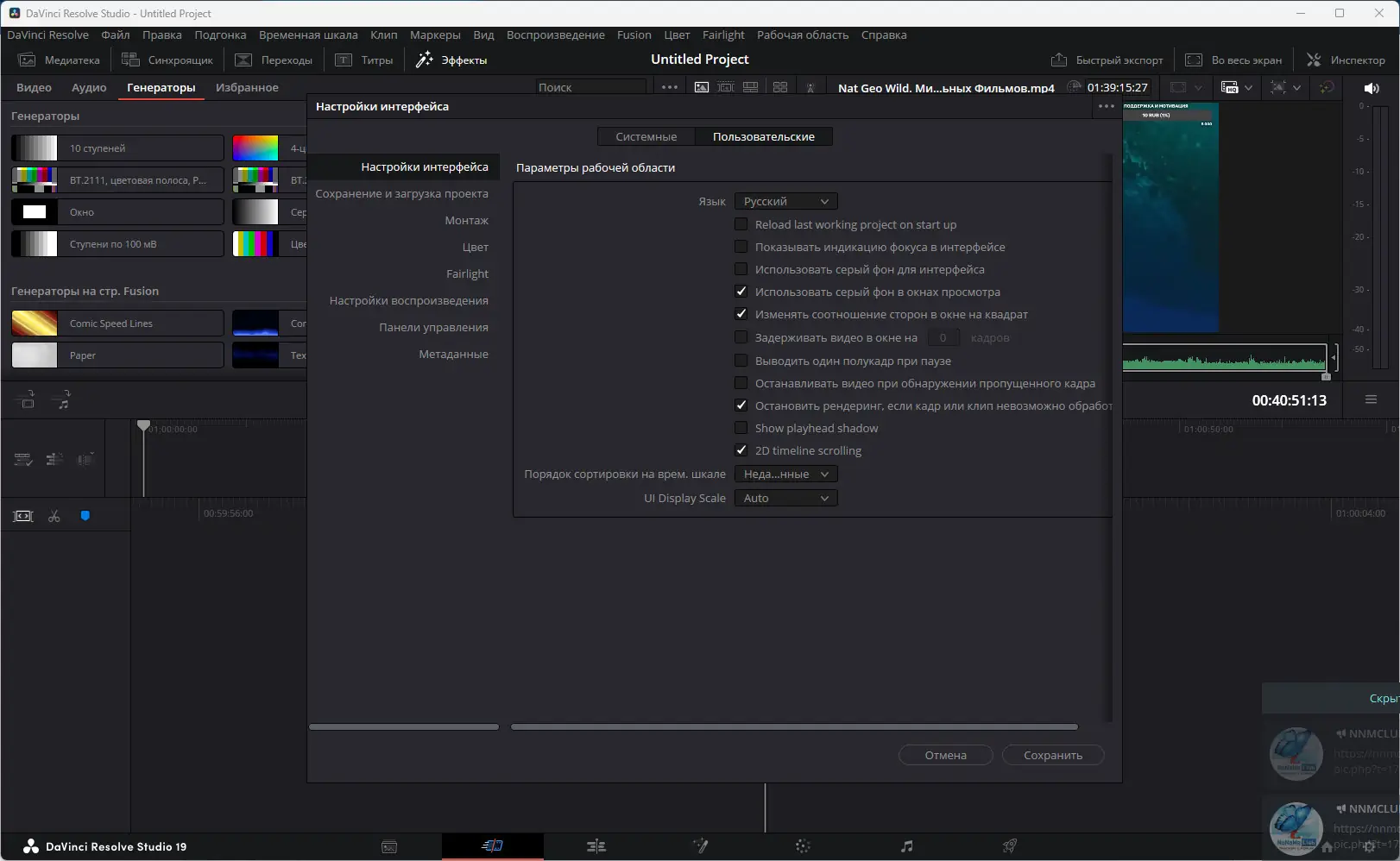Click the grid thumbnail view icon
The image size is (1400, 861).
coord(780,87)
